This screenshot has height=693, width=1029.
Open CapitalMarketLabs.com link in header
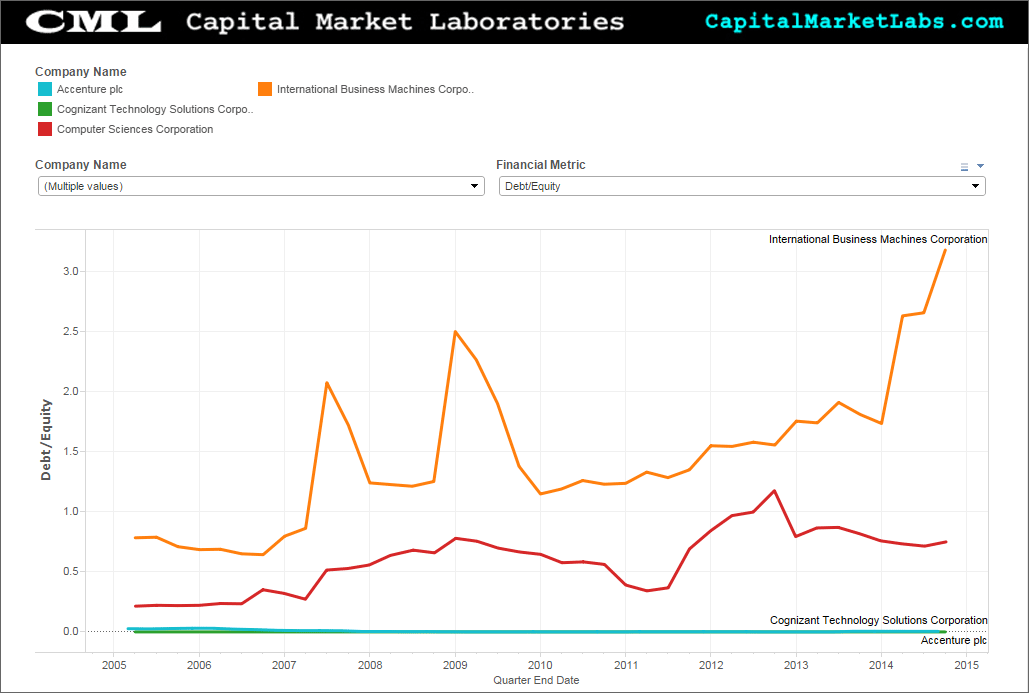click(x=853, y=22)
